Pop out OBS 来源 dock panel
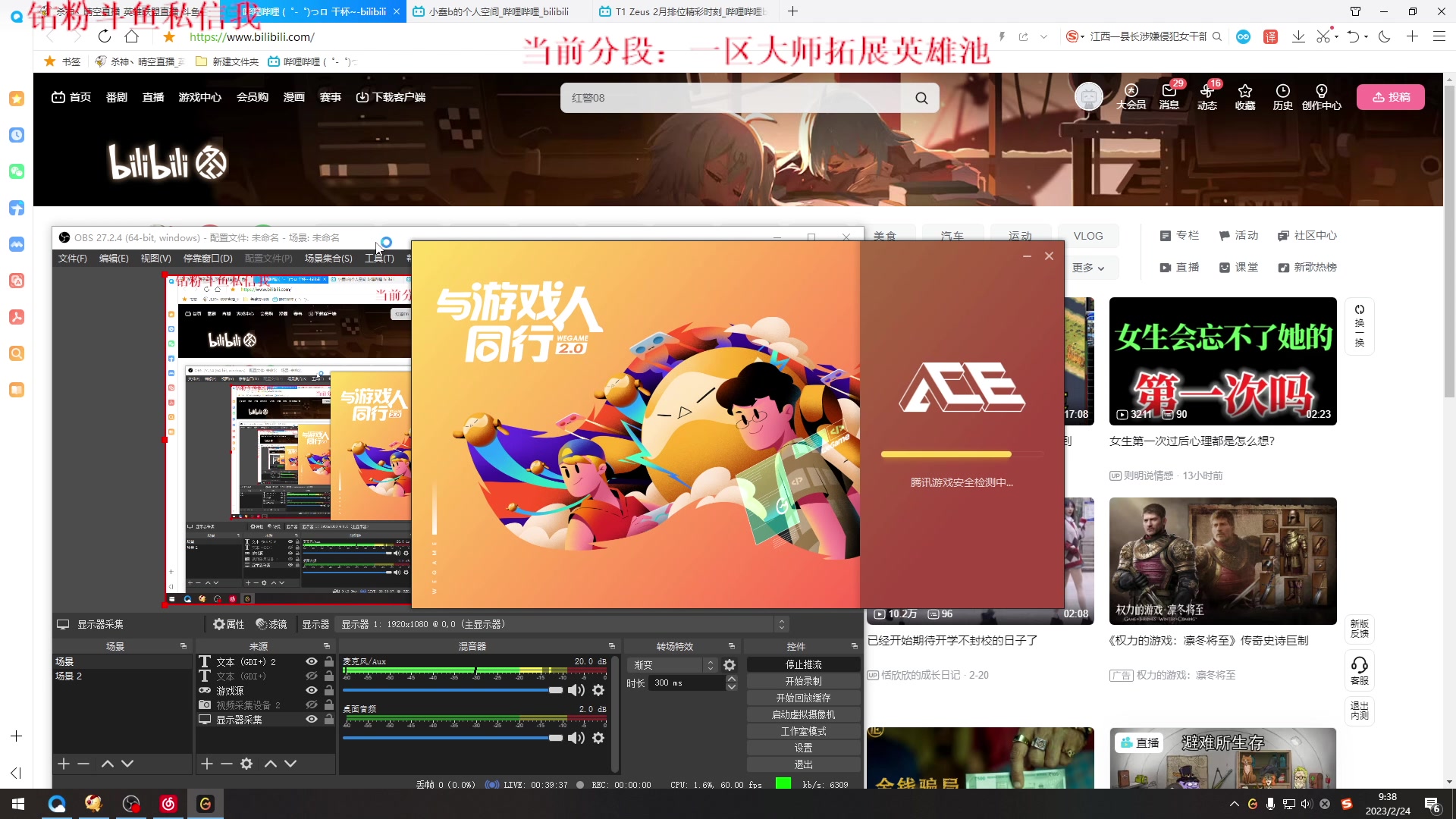Viewport: 1456px width, 819px height. (x=327, y=646)
